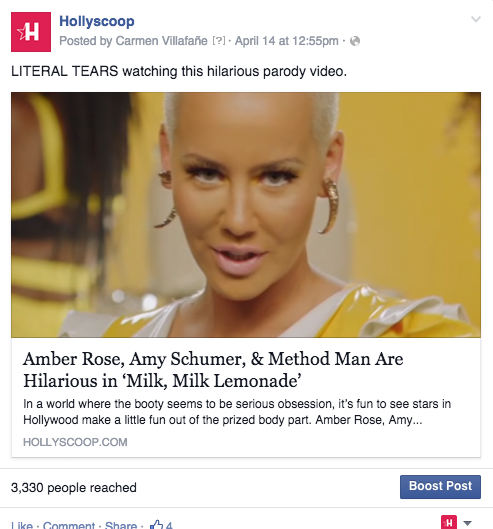Open the Hollyscoop page name link
The width and height of the screenshot is (493, 529).
pos(97,21)
